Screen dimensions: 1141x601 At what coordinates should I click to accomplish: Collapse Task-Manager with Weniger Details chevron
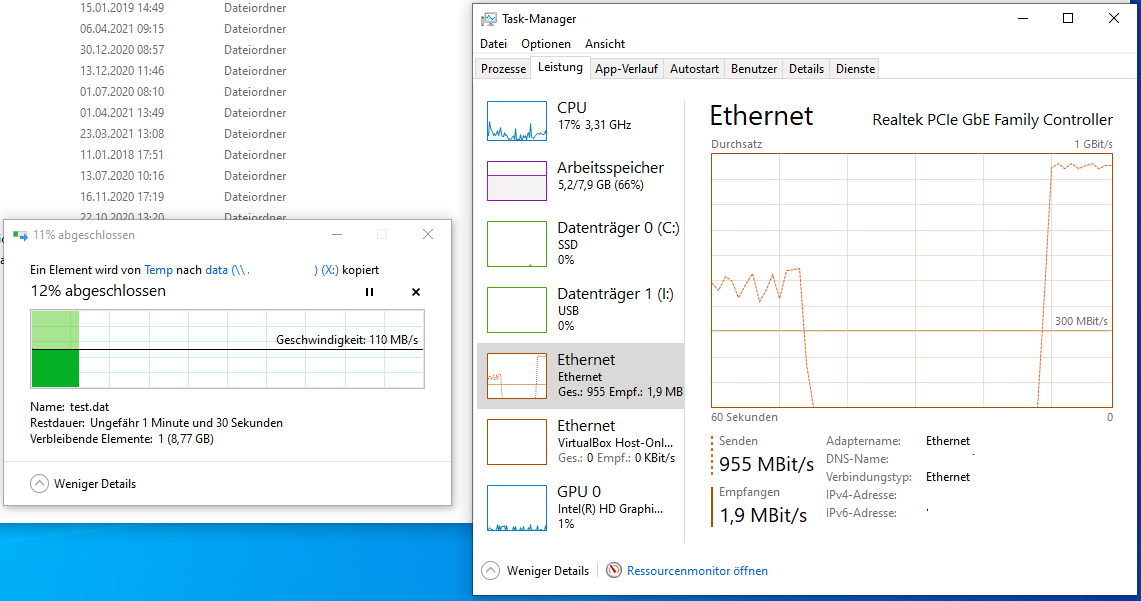point(490,571)
